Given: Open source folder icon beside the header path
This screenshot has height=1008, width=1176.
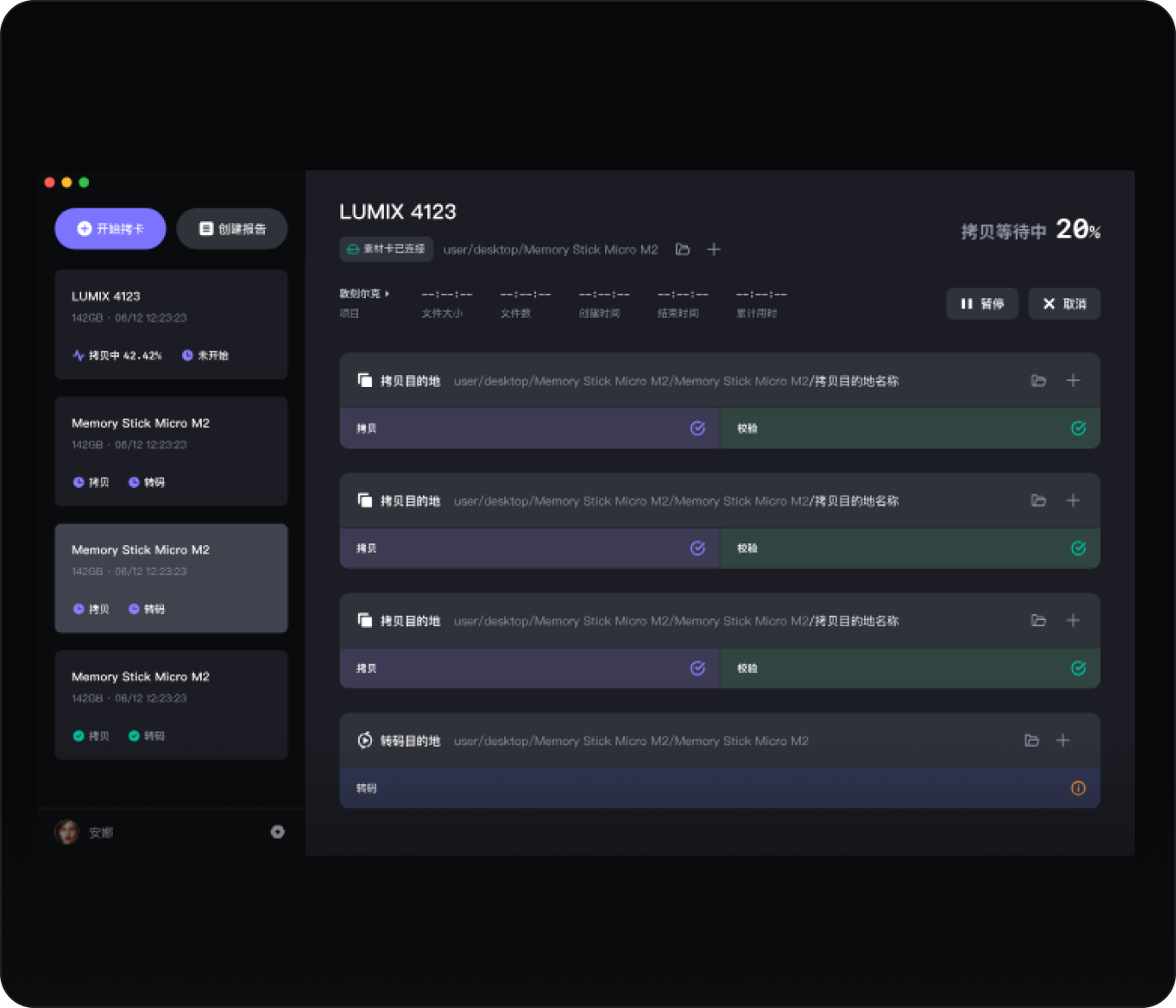Looking at the screenshot, I should click(682, 249).
